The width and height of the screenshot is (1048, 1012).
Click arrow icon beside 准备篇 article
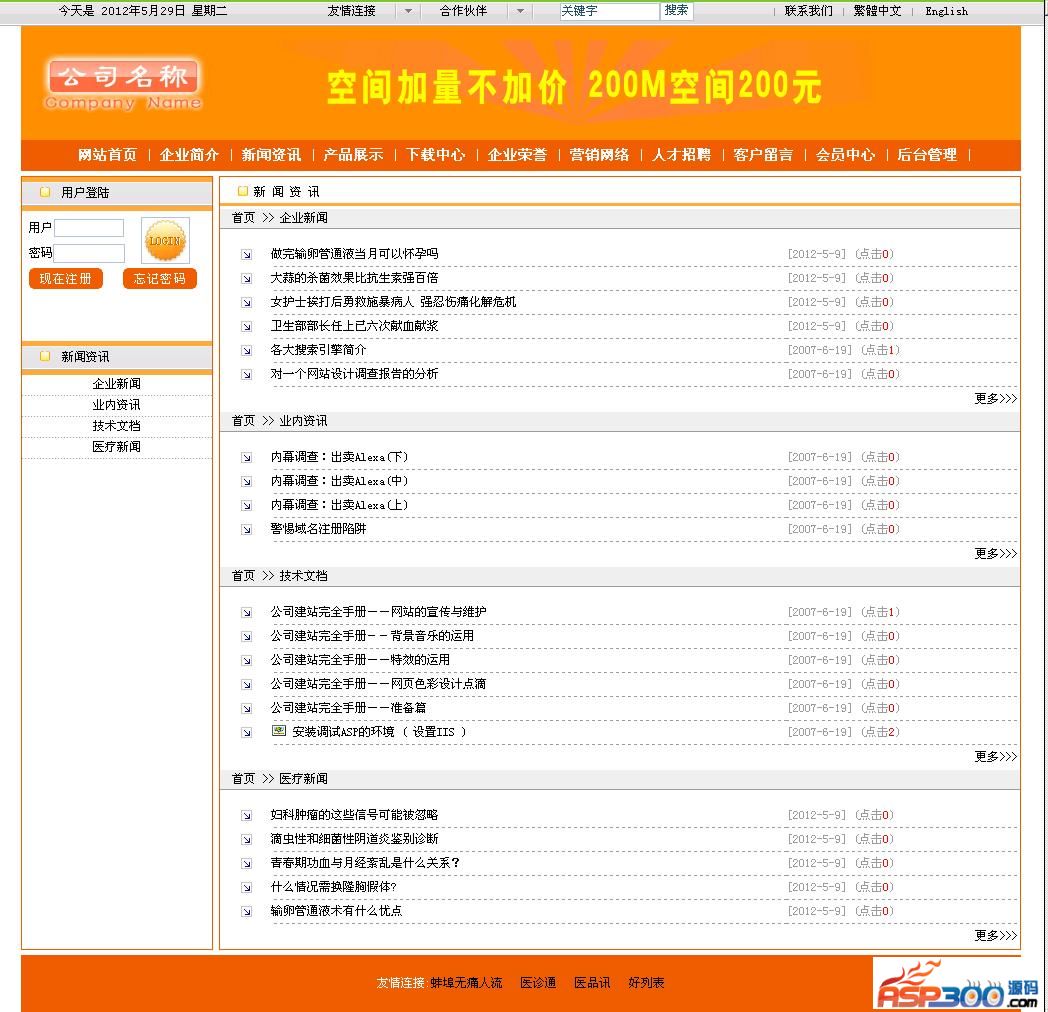coord(247,709)
